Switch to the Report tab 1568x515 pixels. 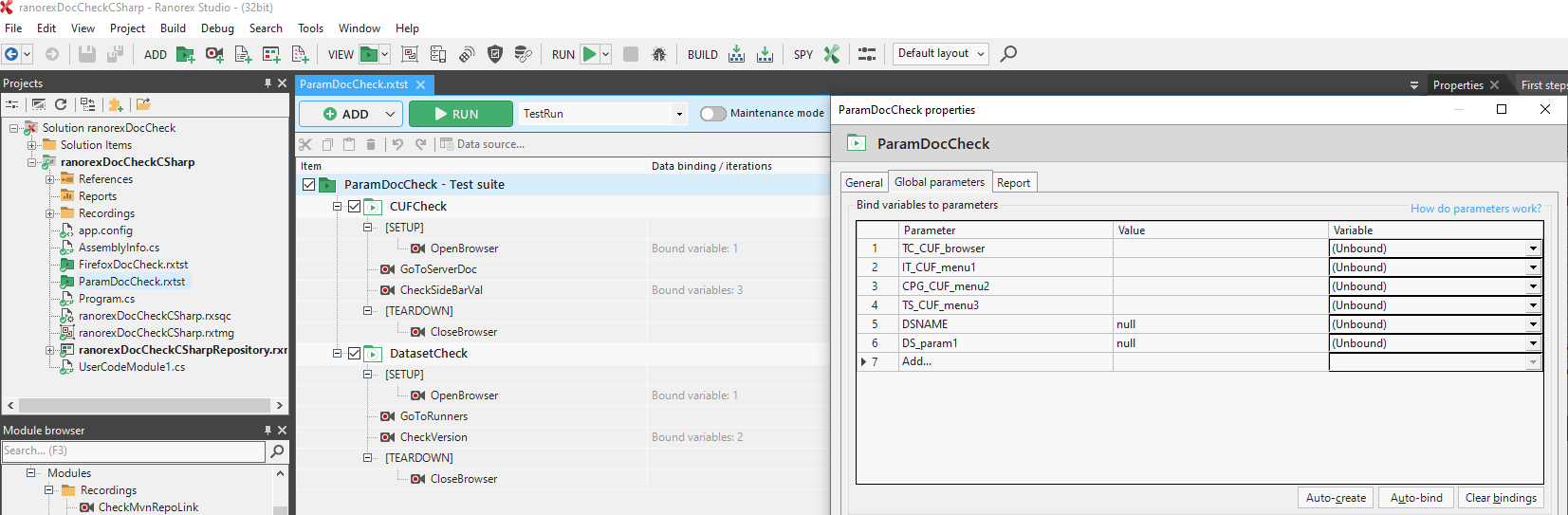point(1013,183)
